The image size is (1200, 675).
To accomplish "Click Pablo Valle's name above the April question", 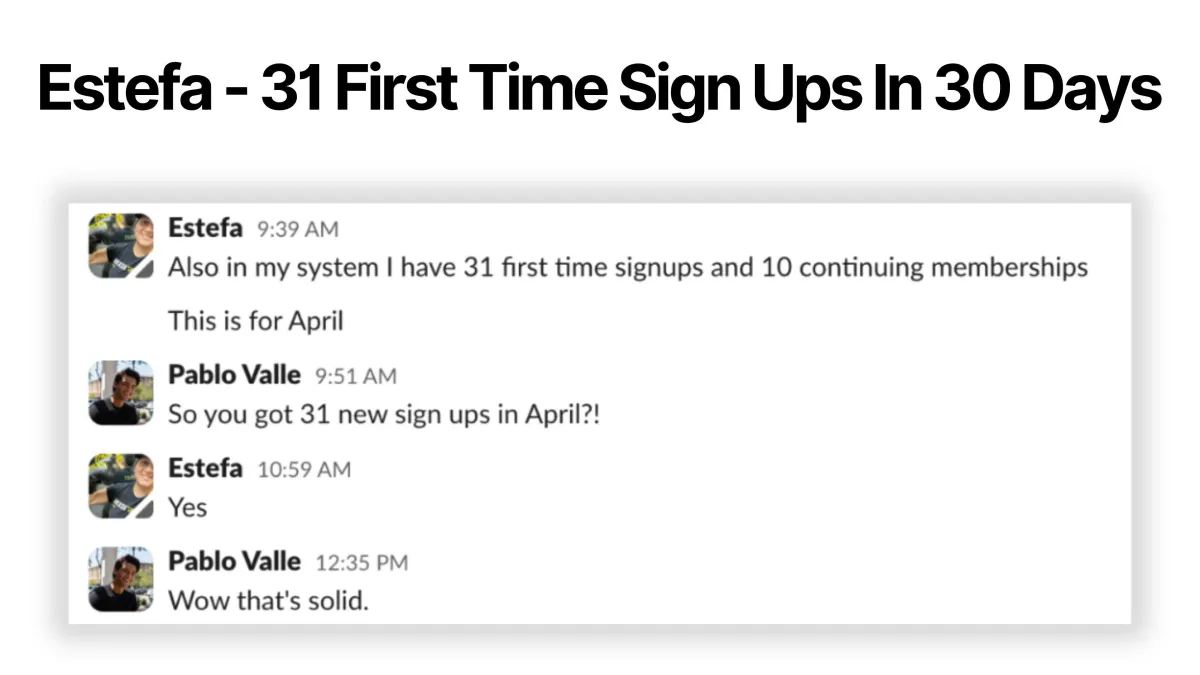I will 234,375.
